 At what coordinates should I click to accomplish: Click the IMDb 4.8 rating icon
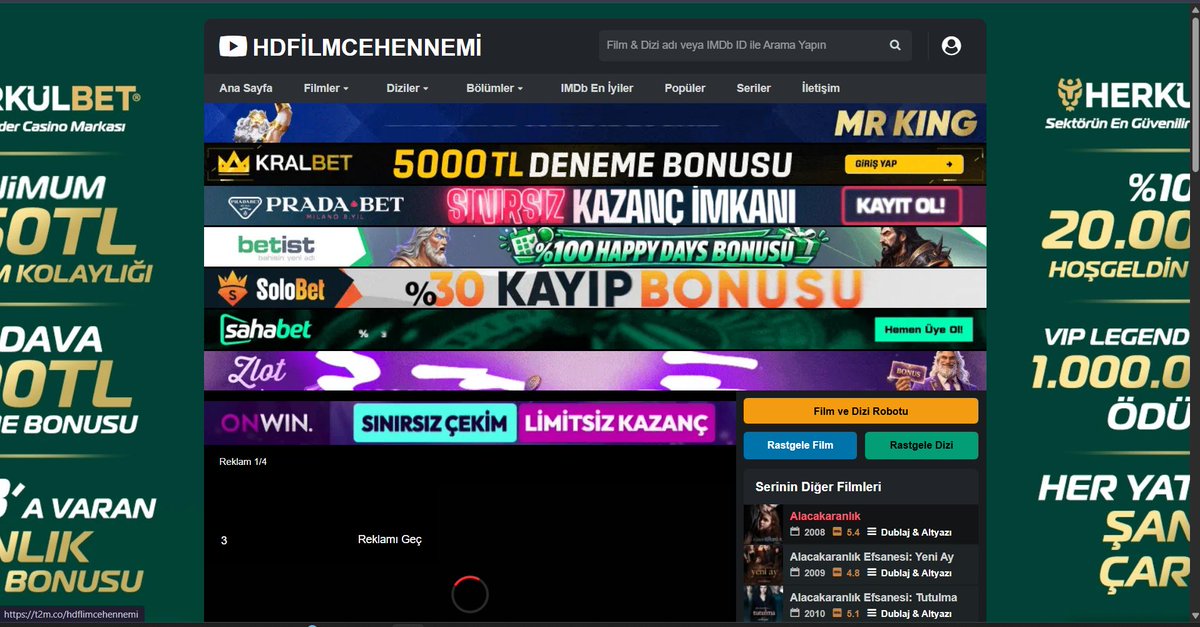pos(838,573)
